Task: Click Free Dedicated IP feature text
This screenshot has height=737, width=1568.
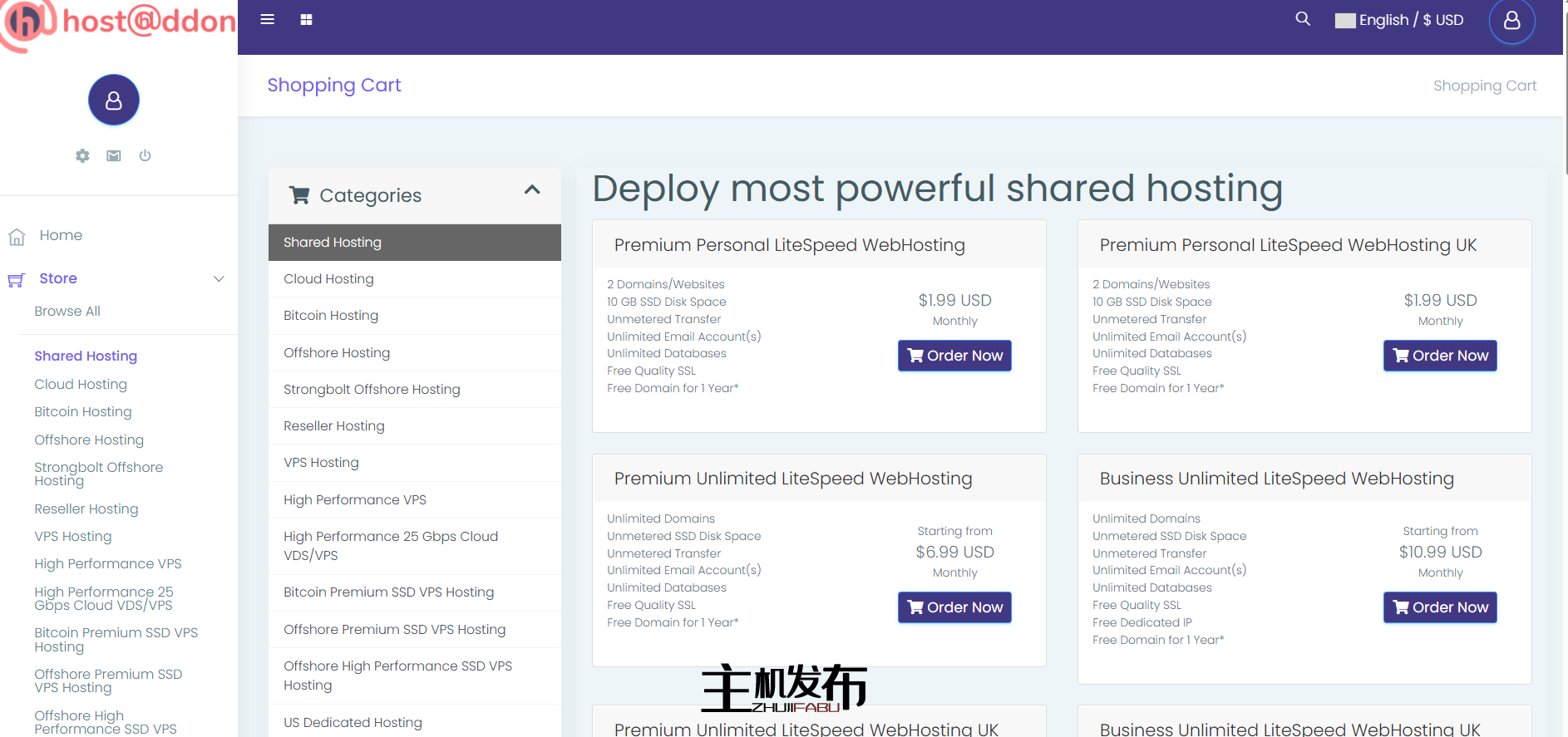Action: (x=1142, y=622)
